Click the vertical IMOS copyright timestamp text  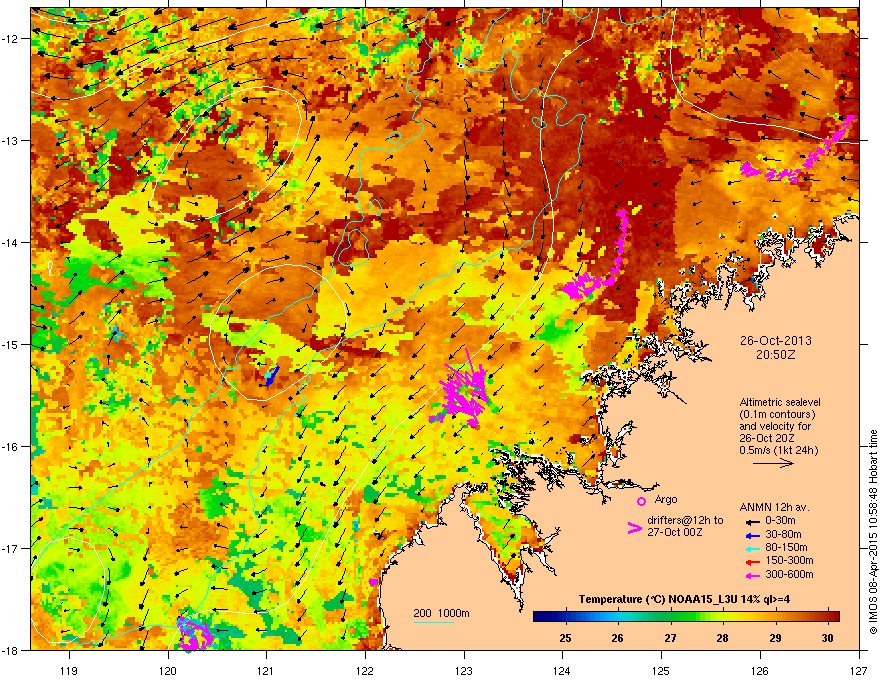[x=873, y=532]
